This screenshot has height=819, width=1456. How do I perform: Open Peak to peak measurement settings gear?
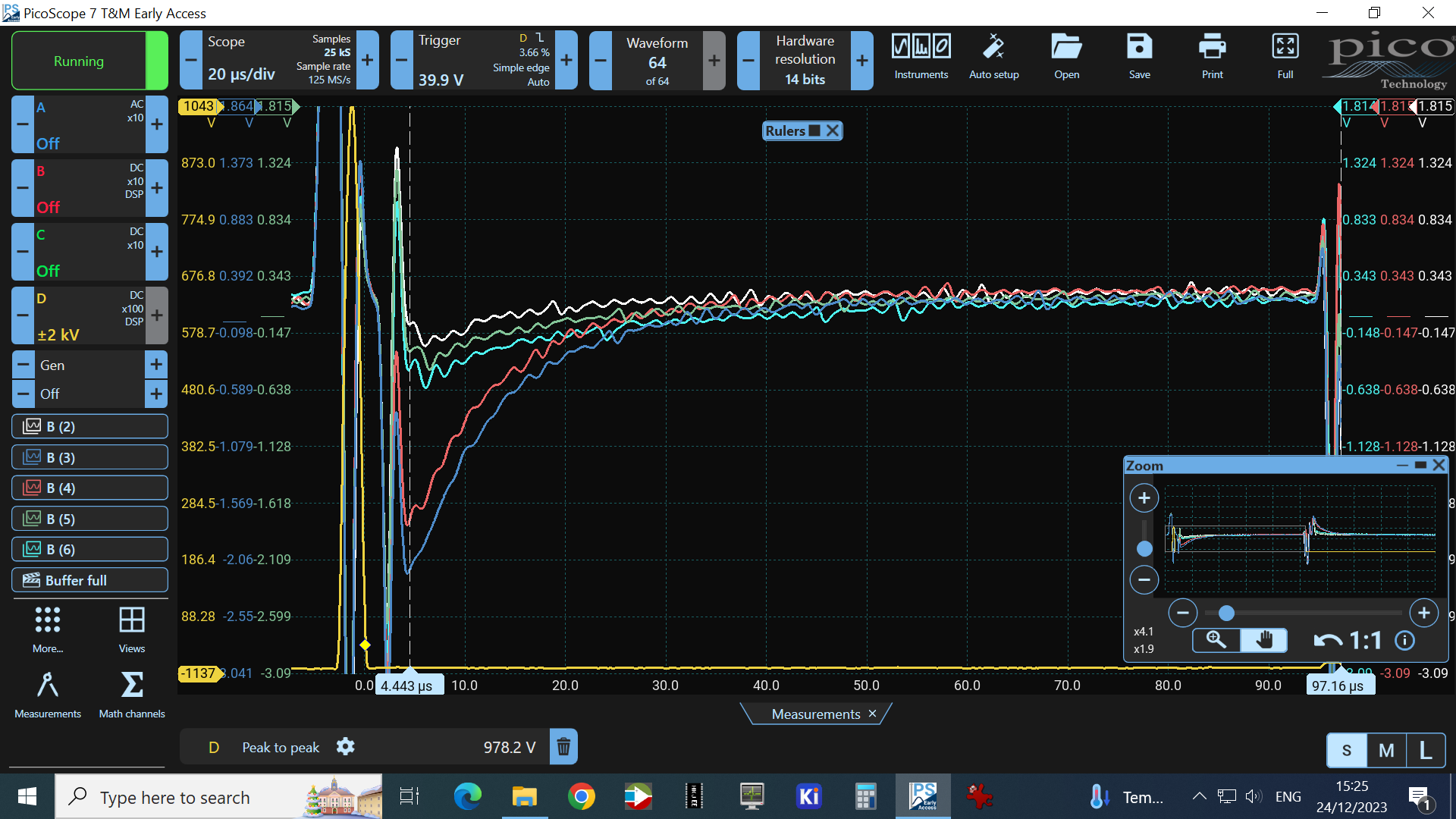[x=345, y=747]
